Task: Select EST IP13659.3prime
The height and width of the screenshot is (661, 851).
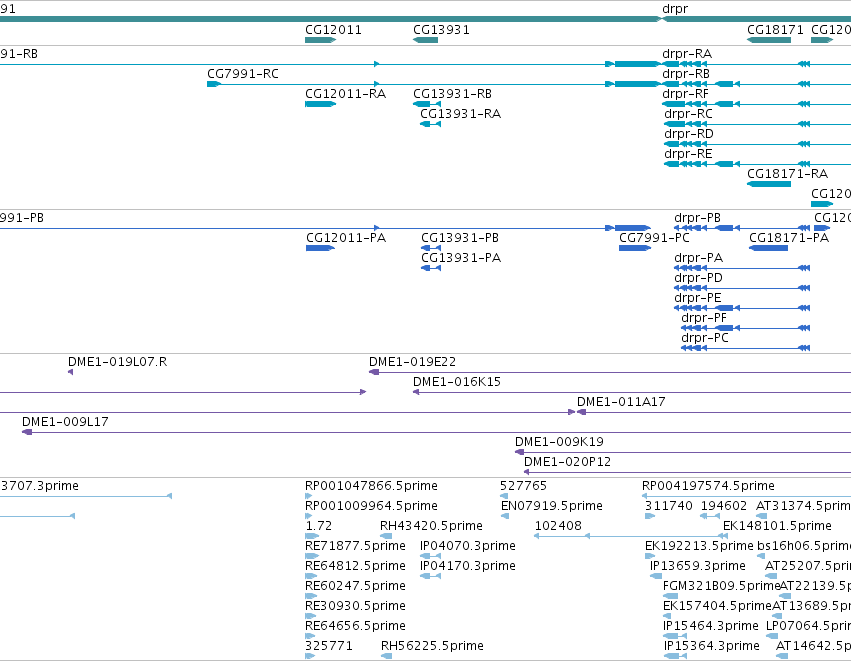Action: (656, 576)
